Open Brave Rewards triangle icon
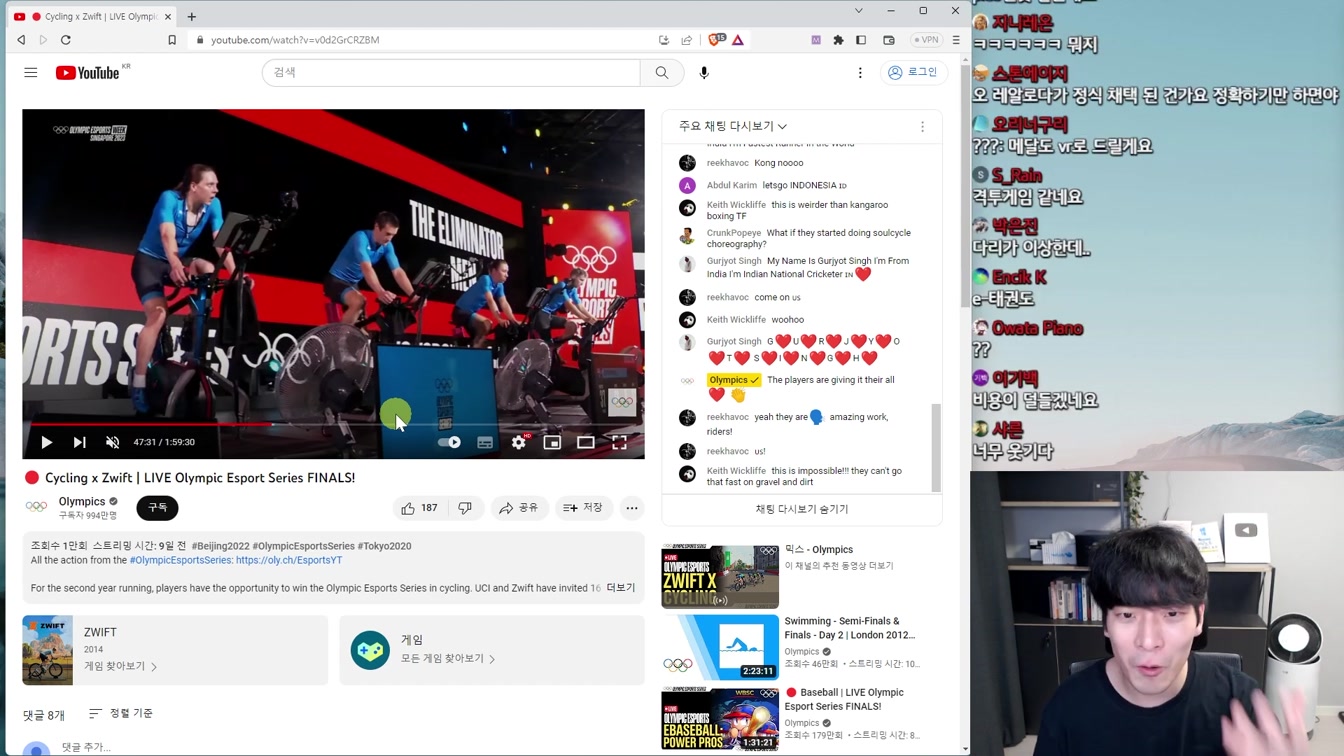The image size is (1344, 756). coord(738,40)
